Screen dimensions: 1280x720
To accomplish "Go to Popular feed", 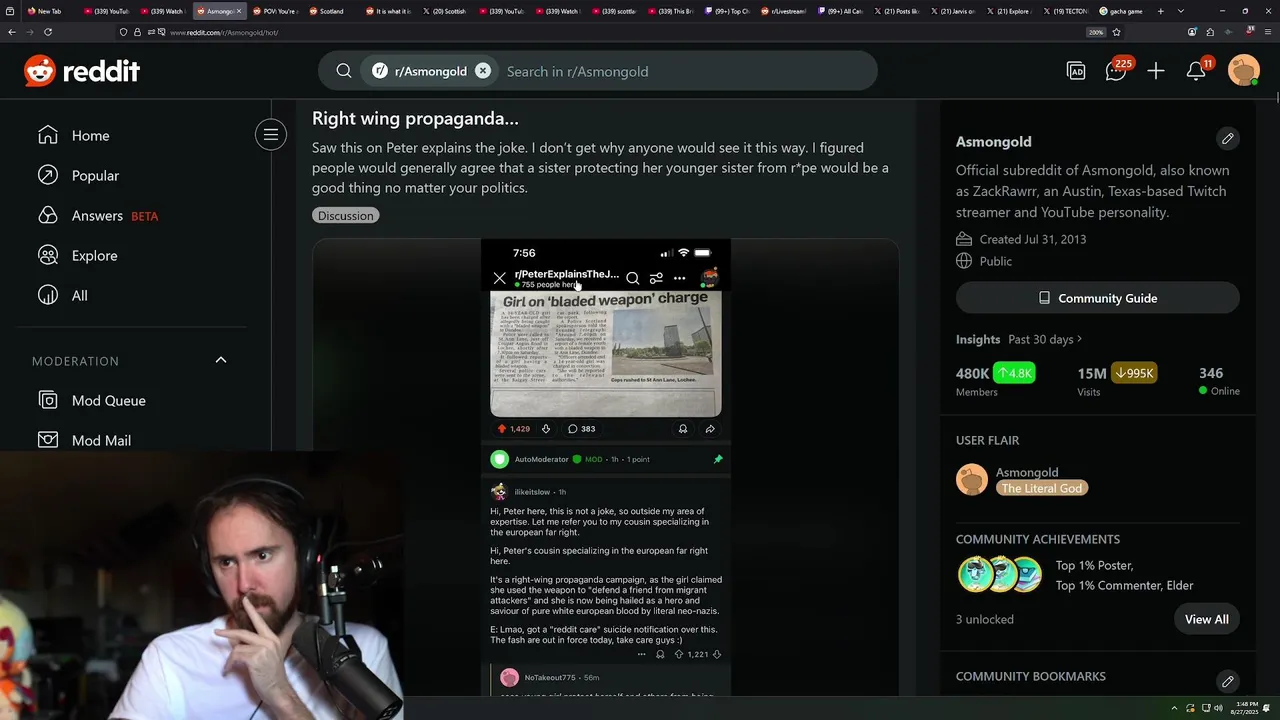I will click(95, 175).
